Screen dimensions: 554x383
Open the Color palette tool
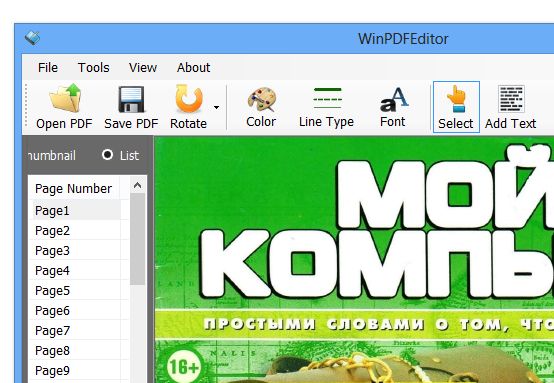pos(261,99)
